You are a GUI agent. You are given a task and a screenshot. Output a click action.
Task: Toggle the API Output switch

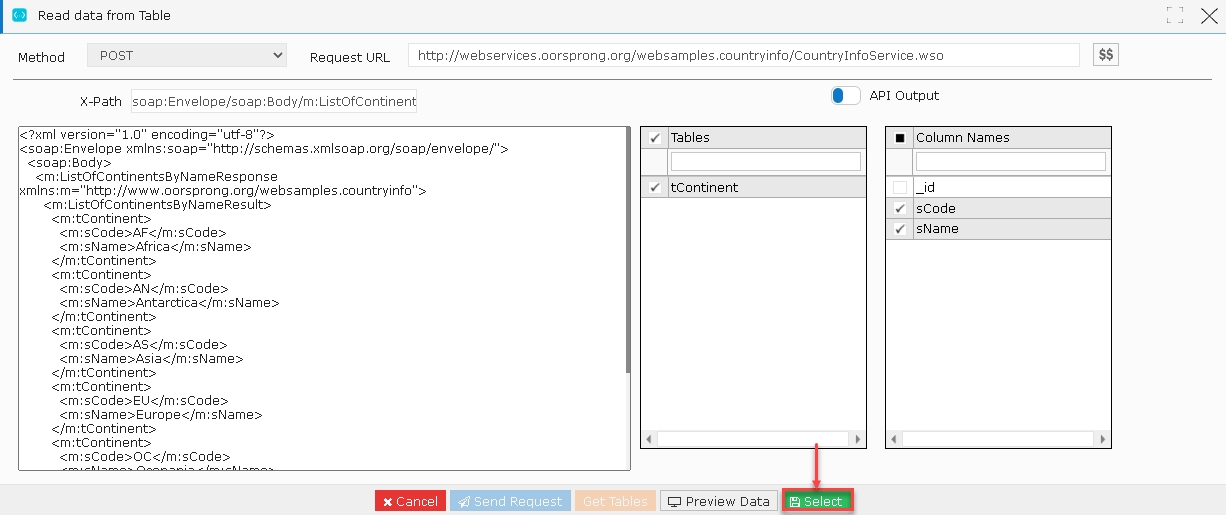[x=845, y=95]
